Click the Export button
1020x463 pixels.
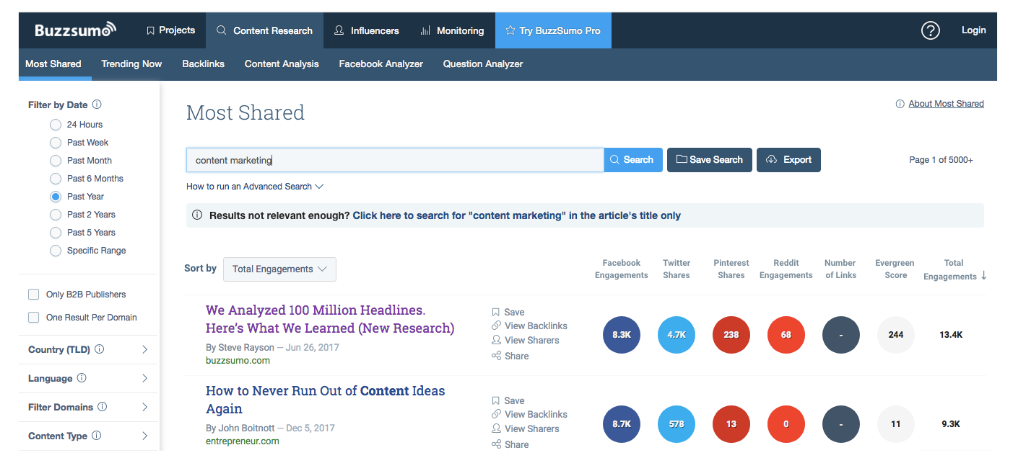click(788, 160)
